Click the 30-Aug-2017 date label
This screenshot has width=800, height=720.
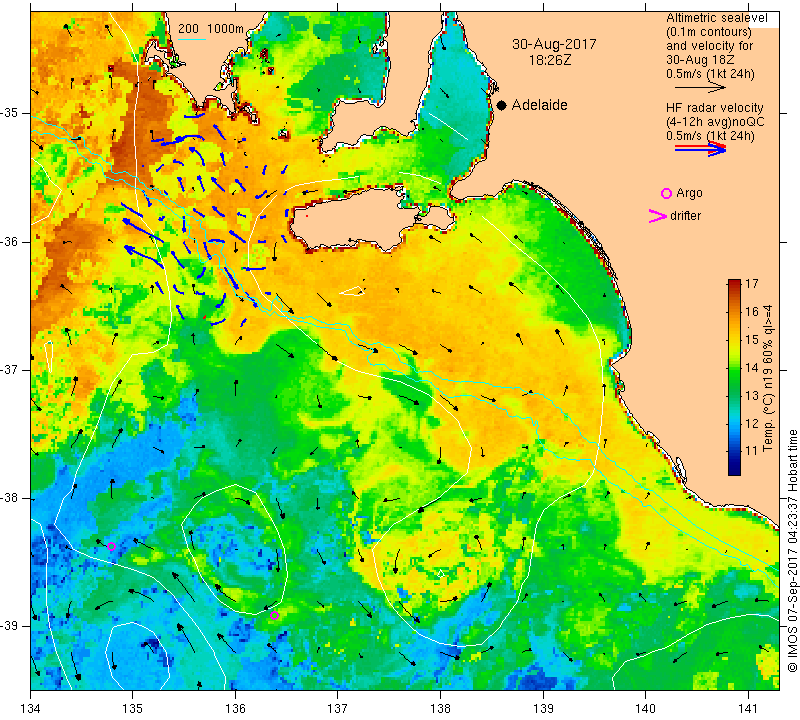[554, 44]
